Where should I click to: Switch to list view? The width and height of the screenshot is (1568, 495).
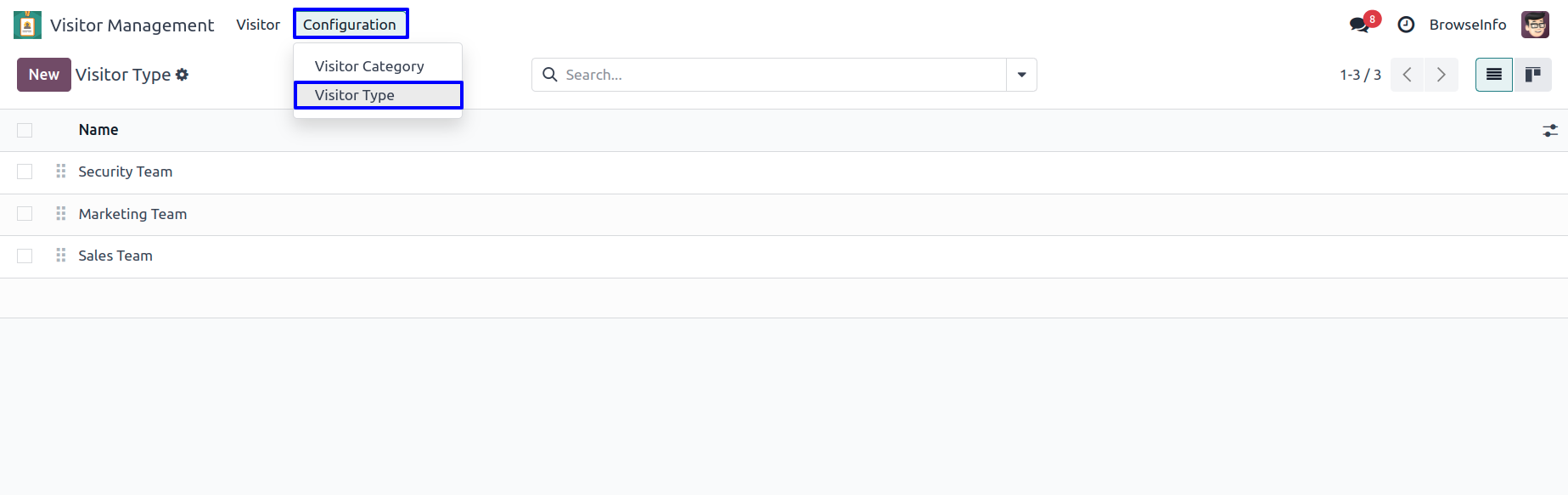1493,75
